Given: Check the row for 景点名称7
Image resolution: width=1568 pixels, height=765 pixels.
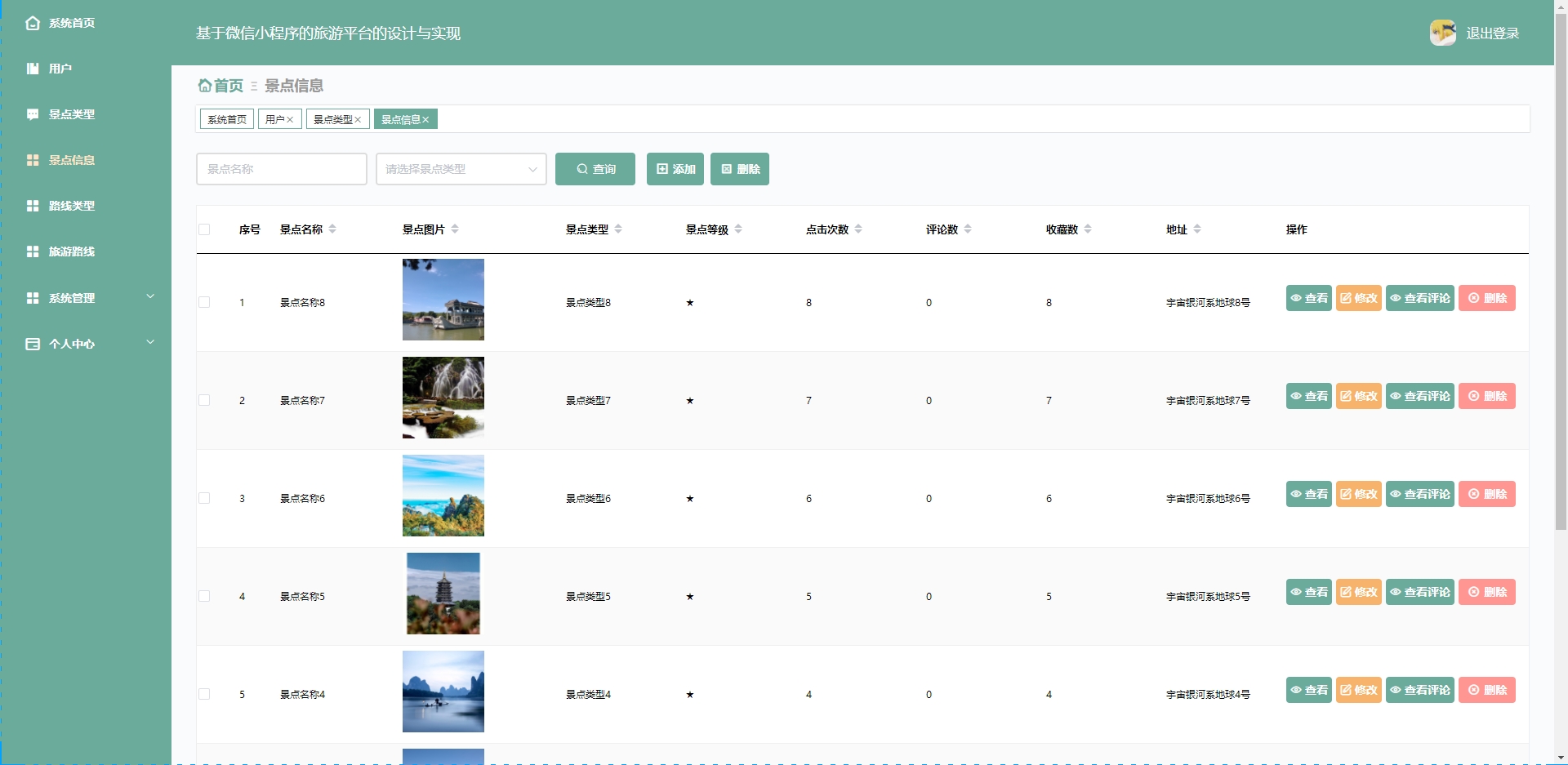Looking at the screenshot, I should tap(204, 400).
